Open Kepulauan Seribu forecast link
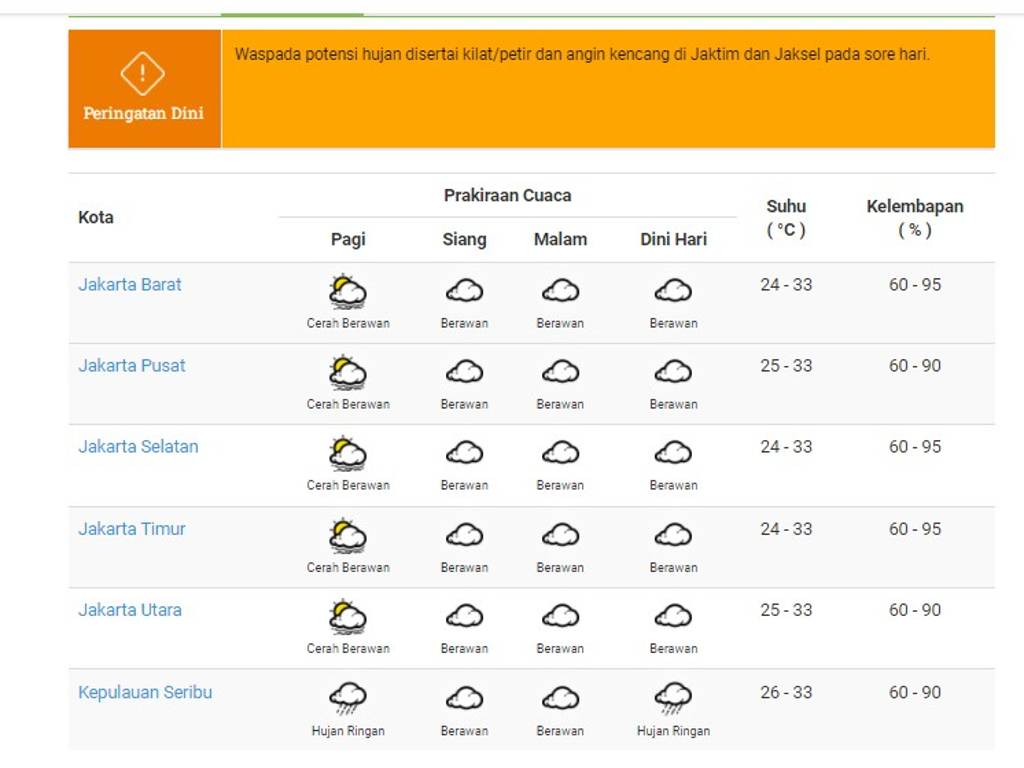 [x=145, y=692]
